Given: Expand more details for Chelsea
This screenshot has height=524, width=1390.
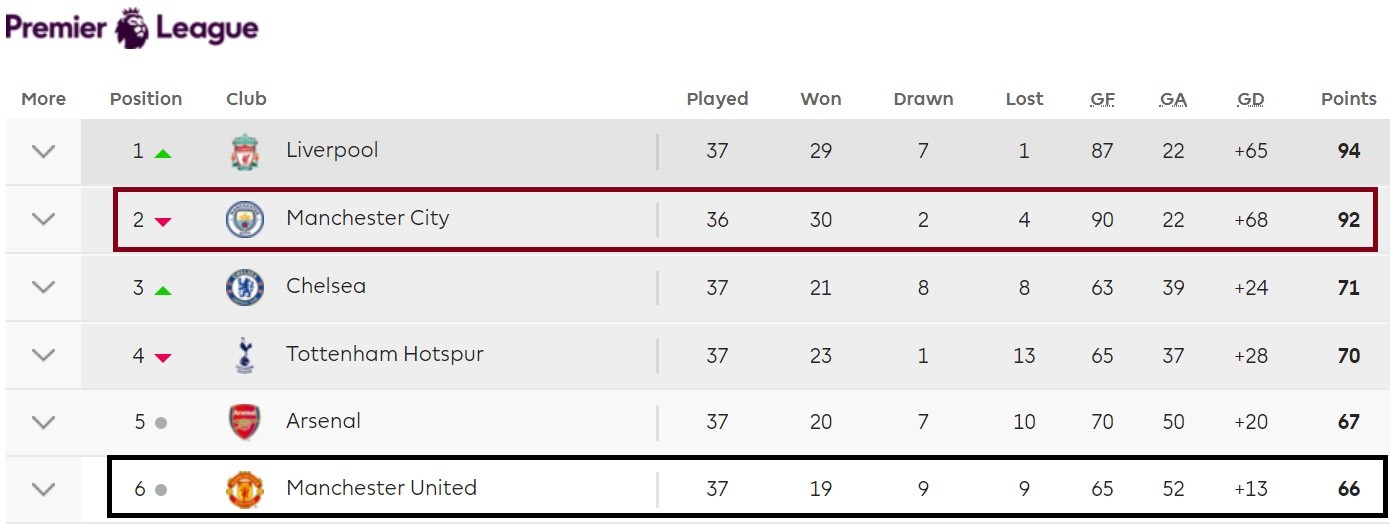Looking at the screenshot, I should point(43,287).
